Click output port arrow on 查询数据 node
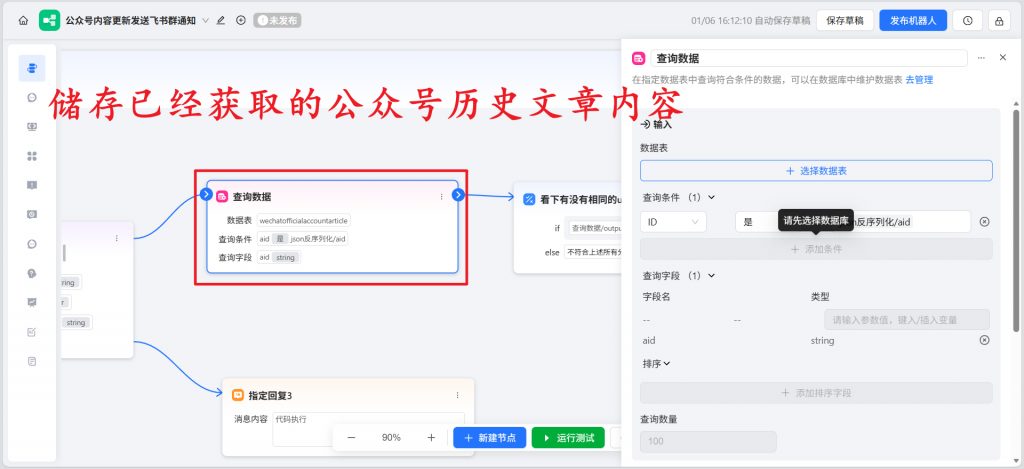The height and width of the screenshot is (469, 1024). [x=458, y=194]
